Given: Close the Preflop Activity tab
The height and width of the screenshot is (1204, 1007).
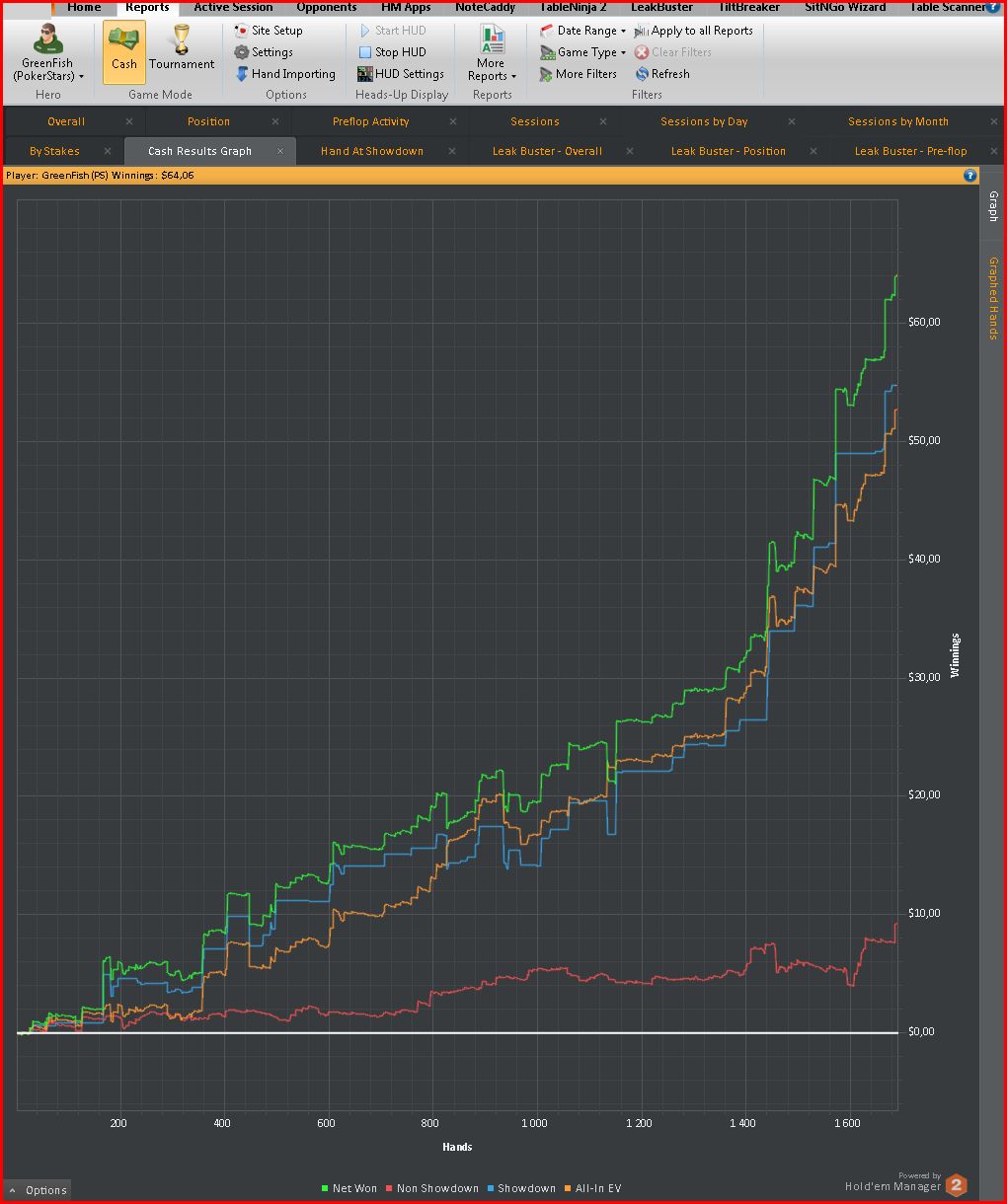Looking at the screenshot, I should pos(453,121).
